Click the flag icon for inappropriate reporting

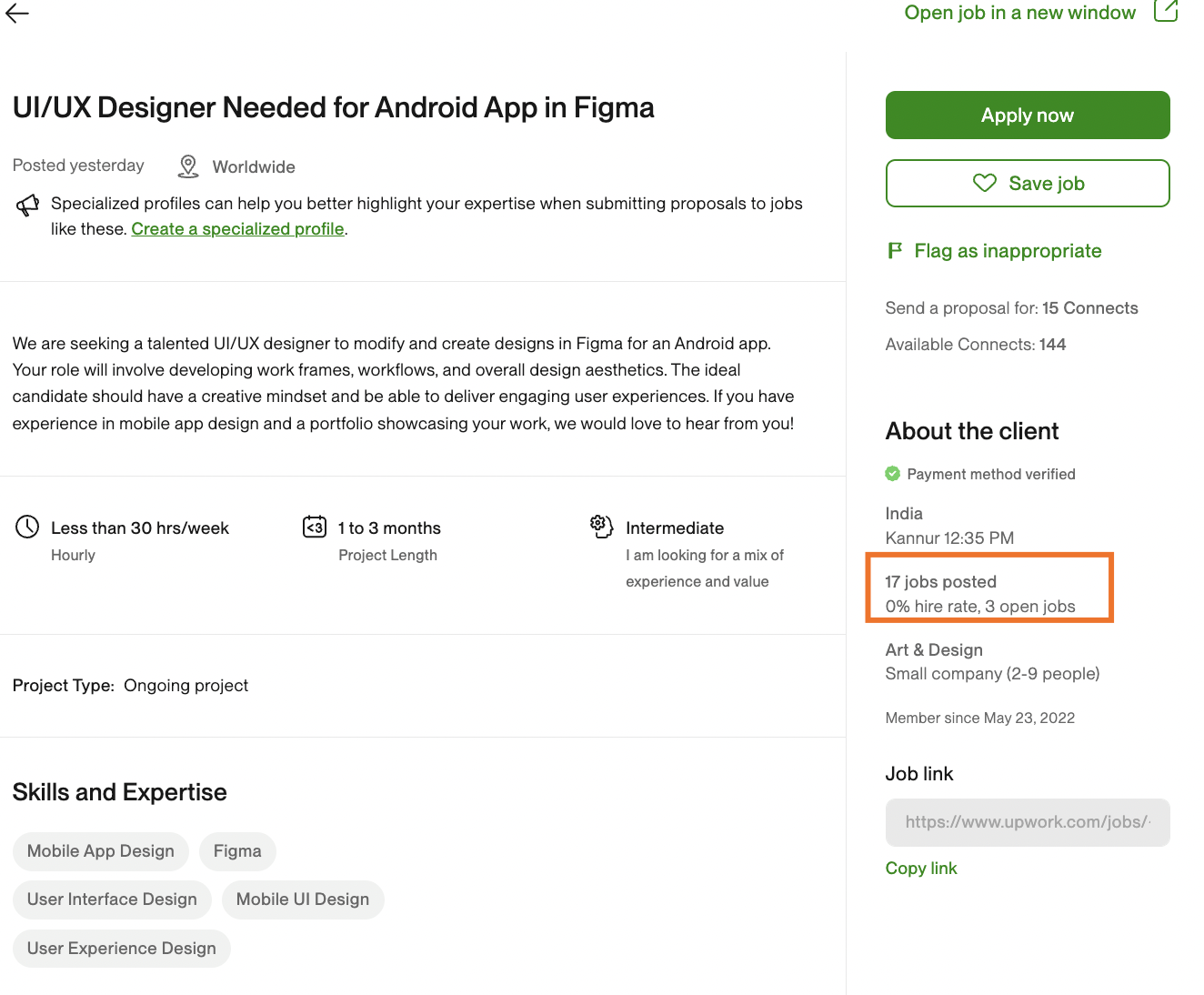895,250
